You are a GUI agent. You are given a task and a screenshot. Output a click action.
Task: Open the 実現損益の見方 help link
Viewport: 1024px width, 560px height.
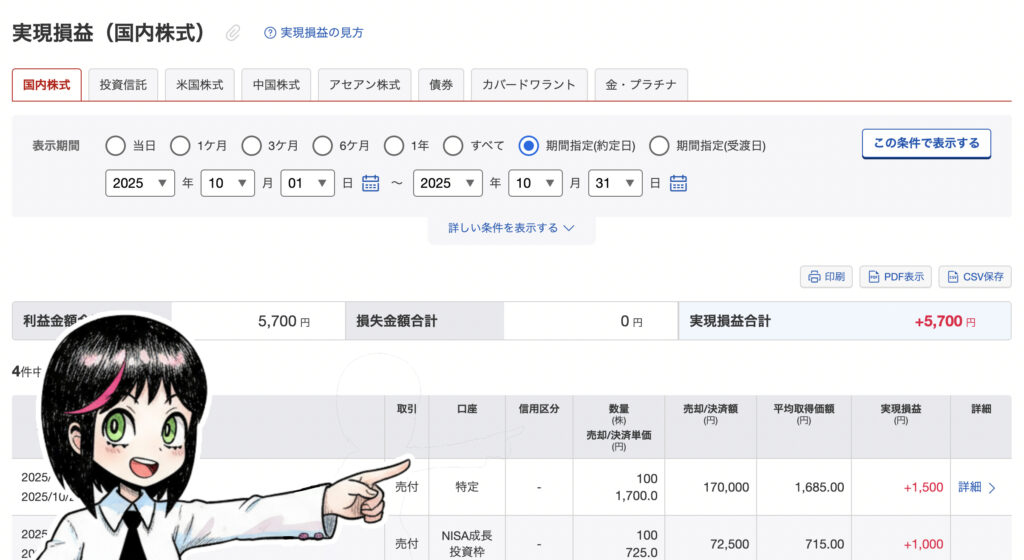(x=314, y=33)
